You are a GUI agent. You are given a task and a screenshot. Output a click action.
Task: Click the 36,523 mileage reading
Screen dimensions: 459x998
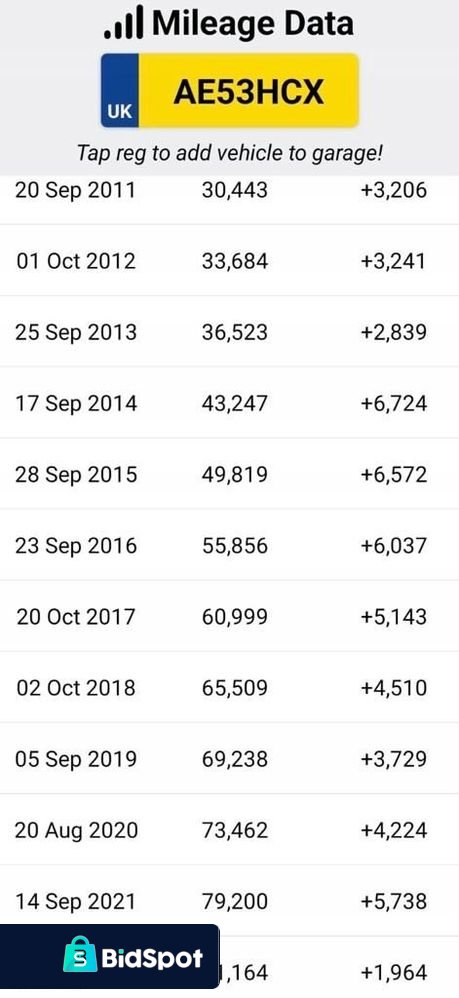tap(235, 333)
